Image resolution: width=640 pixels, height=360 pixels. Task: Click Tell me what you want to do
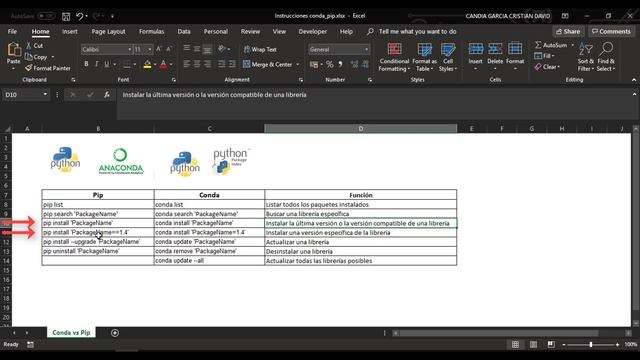coord(417,31)
